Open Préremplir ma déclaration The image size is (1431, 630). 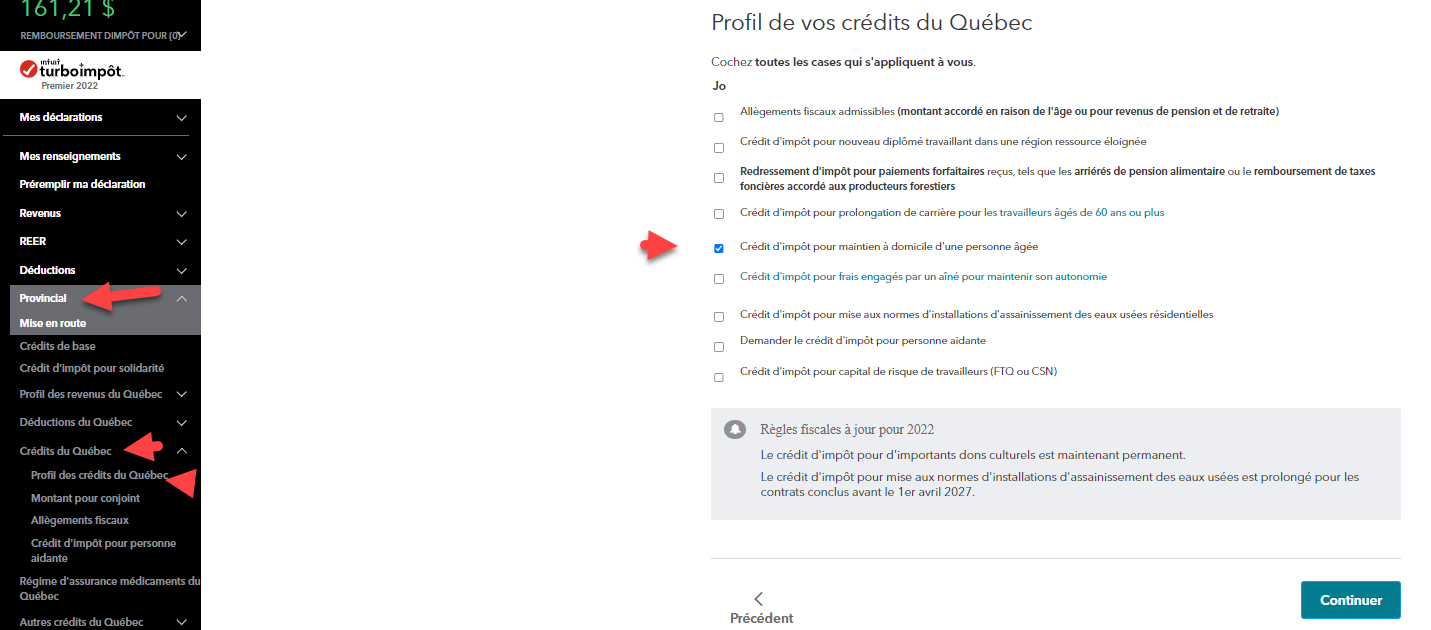tap(82, 184)
